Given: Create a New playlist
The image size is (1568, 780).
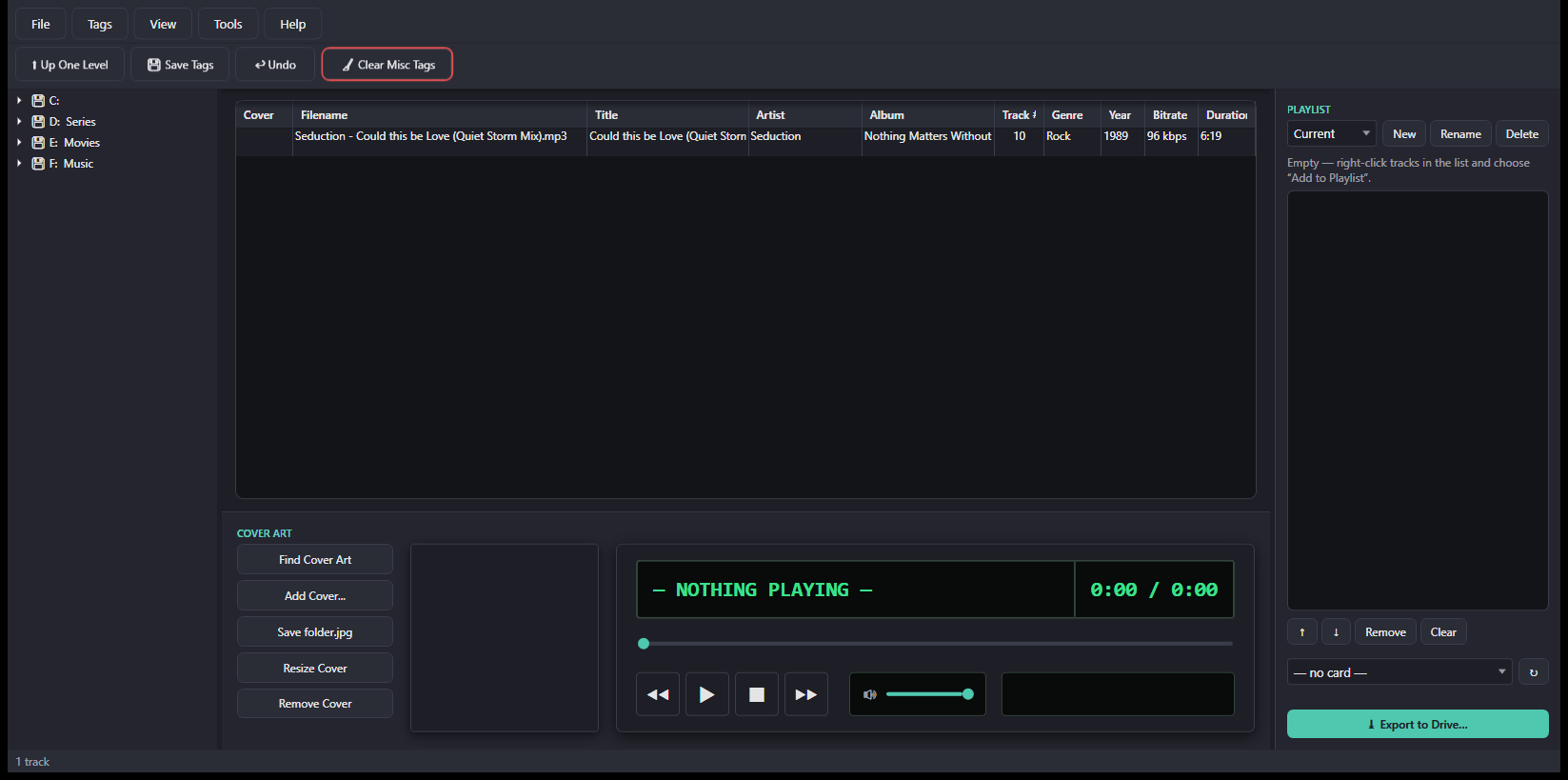Looking at the screenshot, I should point(1404,134).
